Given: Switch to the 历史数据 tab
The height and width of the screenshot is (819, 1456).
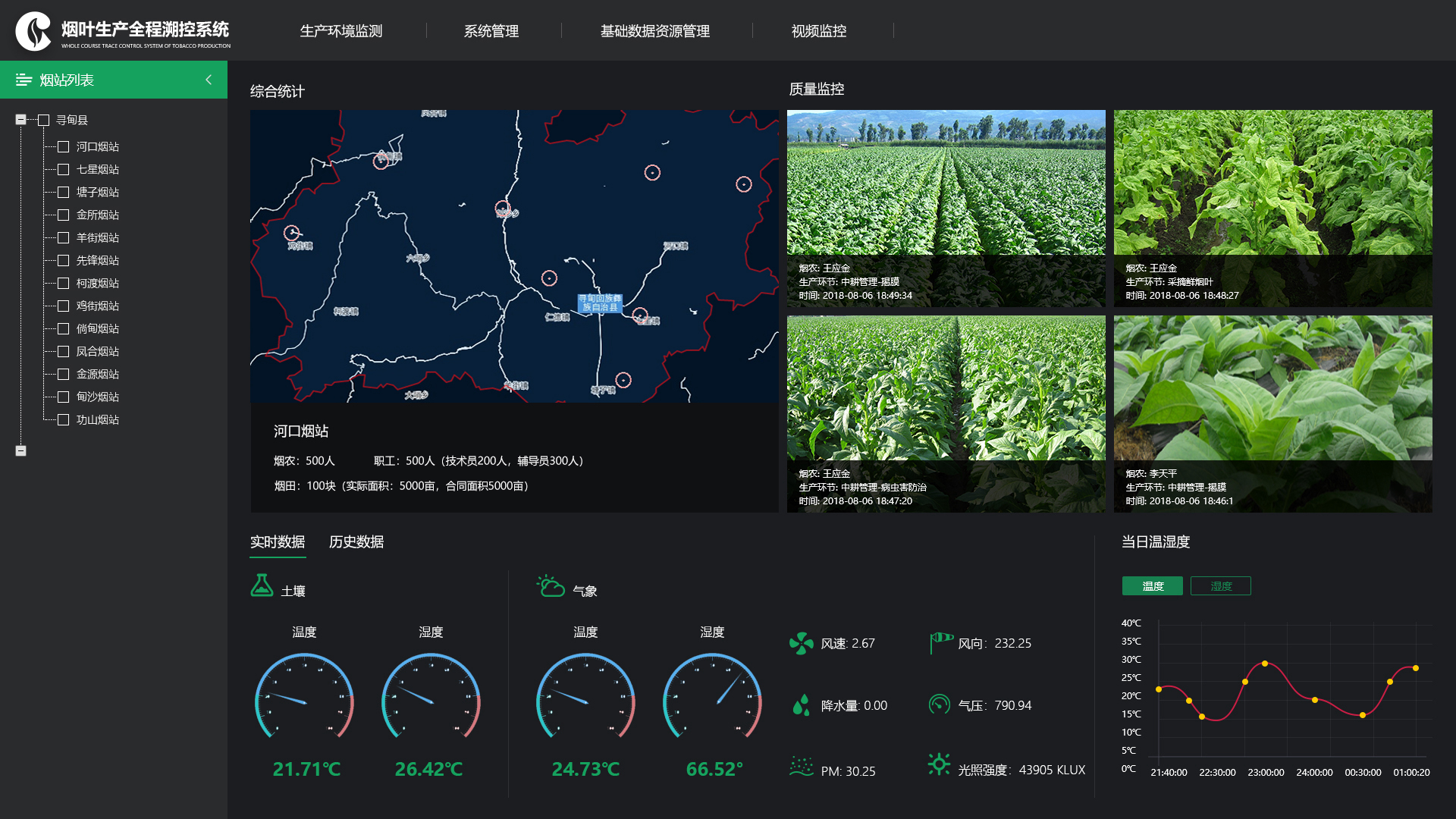Looking at the screenshot, I should [356, 542].
